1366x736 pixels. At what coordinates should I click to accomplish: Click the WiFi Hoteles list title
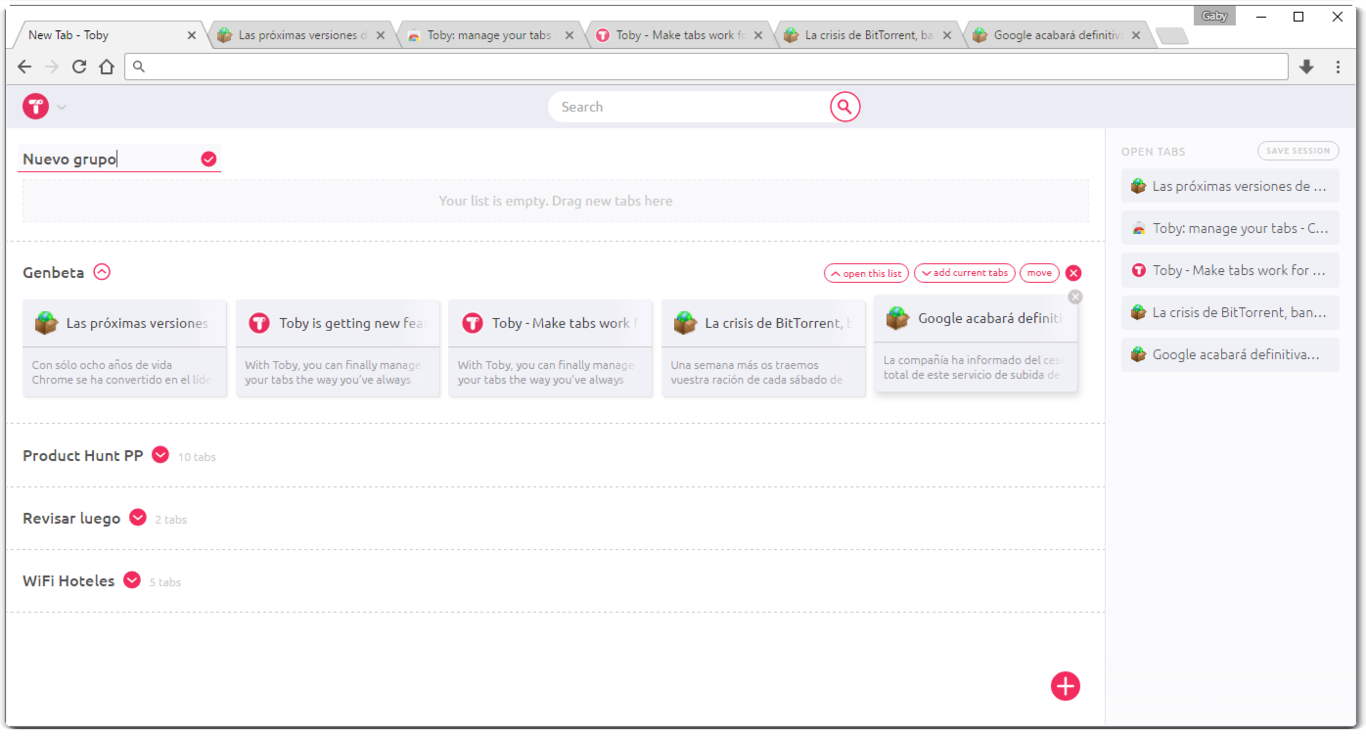click(69, 580)
